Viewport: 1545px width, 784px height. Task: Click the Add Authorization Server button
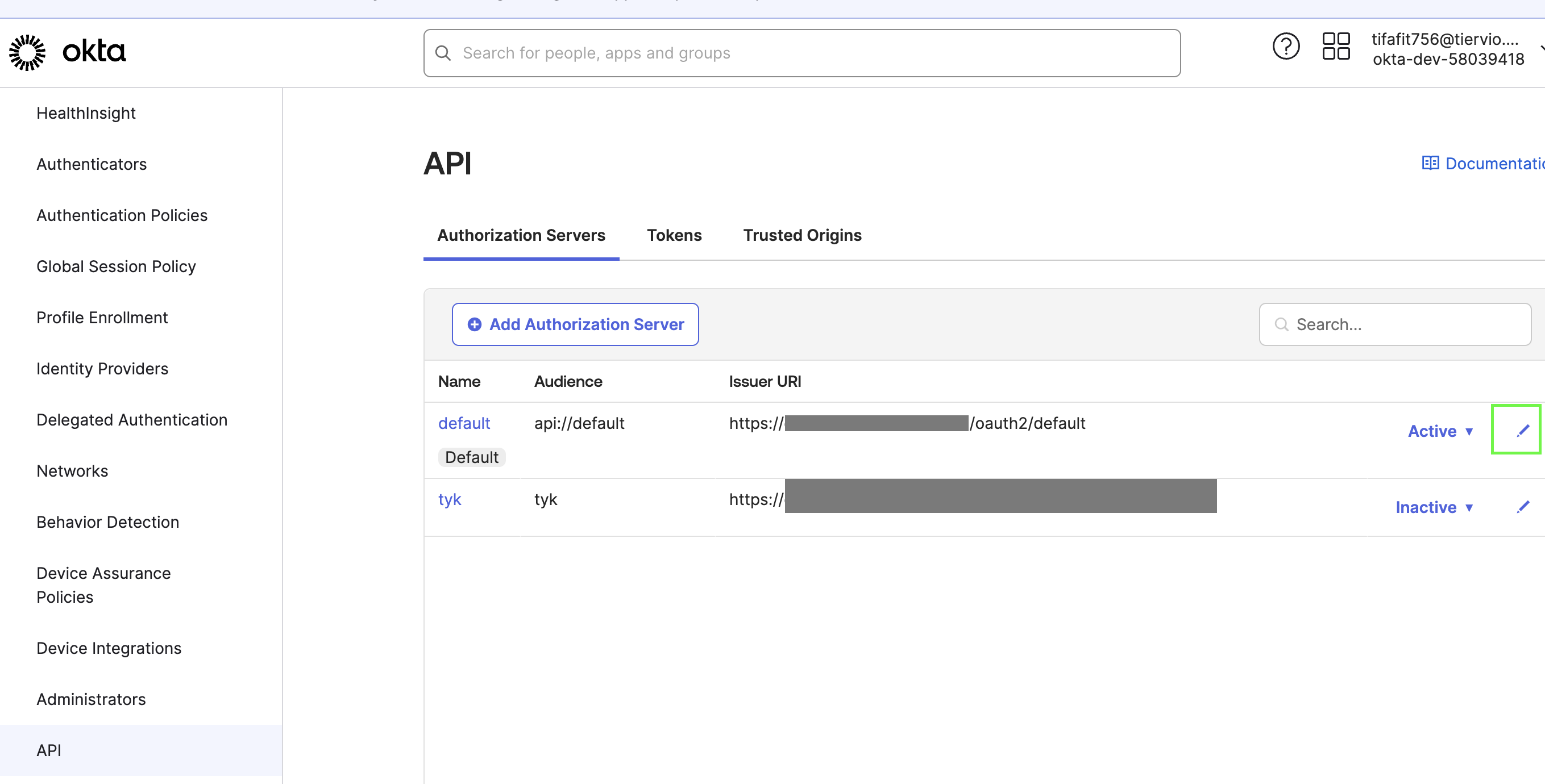[575, 324]
